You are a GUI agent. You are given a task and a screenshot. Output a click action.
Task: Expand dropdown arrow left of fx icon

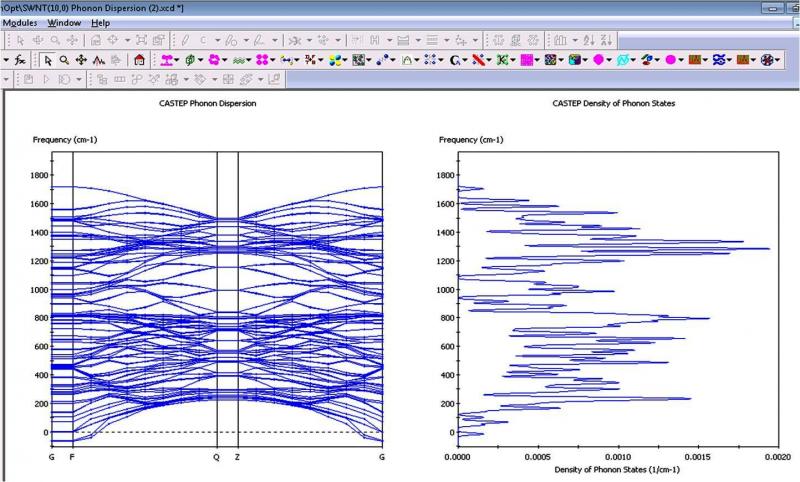(6, 60)
